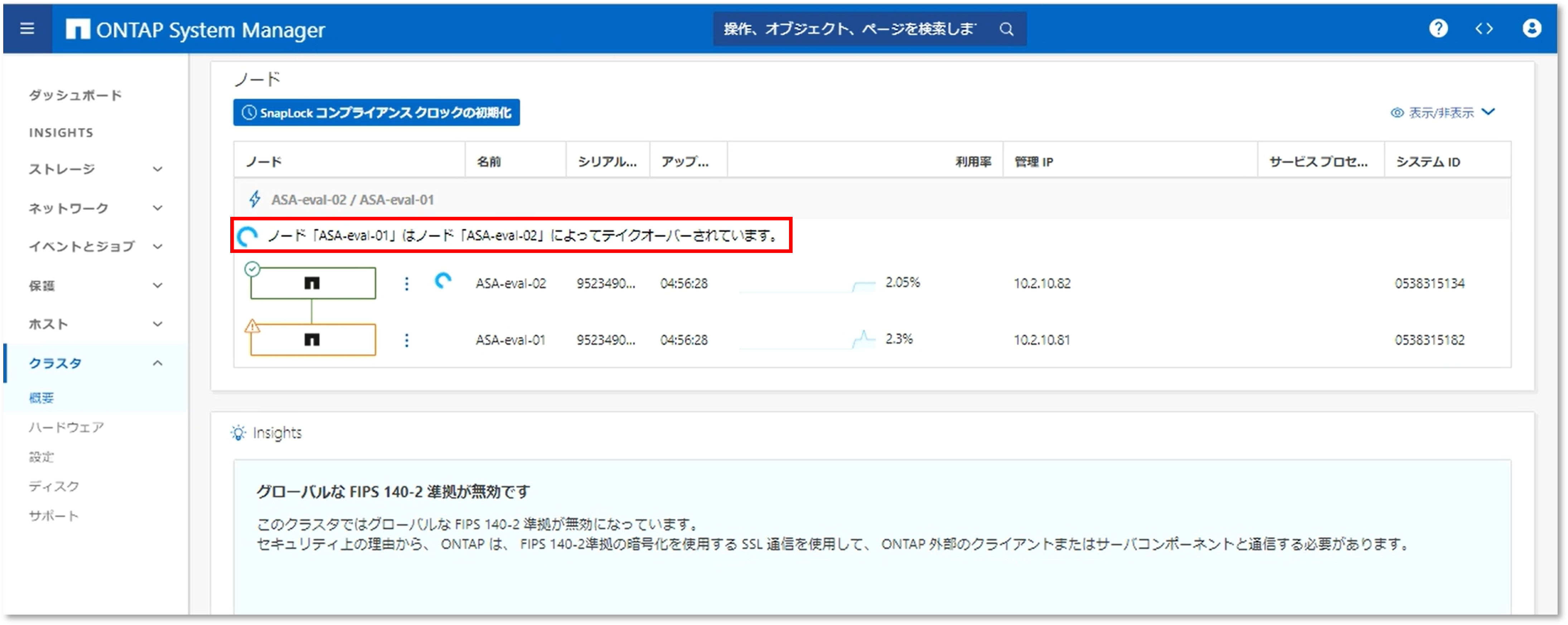This screenshot has height=625, width=1568.
Task: Click the NetApp logo icon
Action: [x=77, y=29]
